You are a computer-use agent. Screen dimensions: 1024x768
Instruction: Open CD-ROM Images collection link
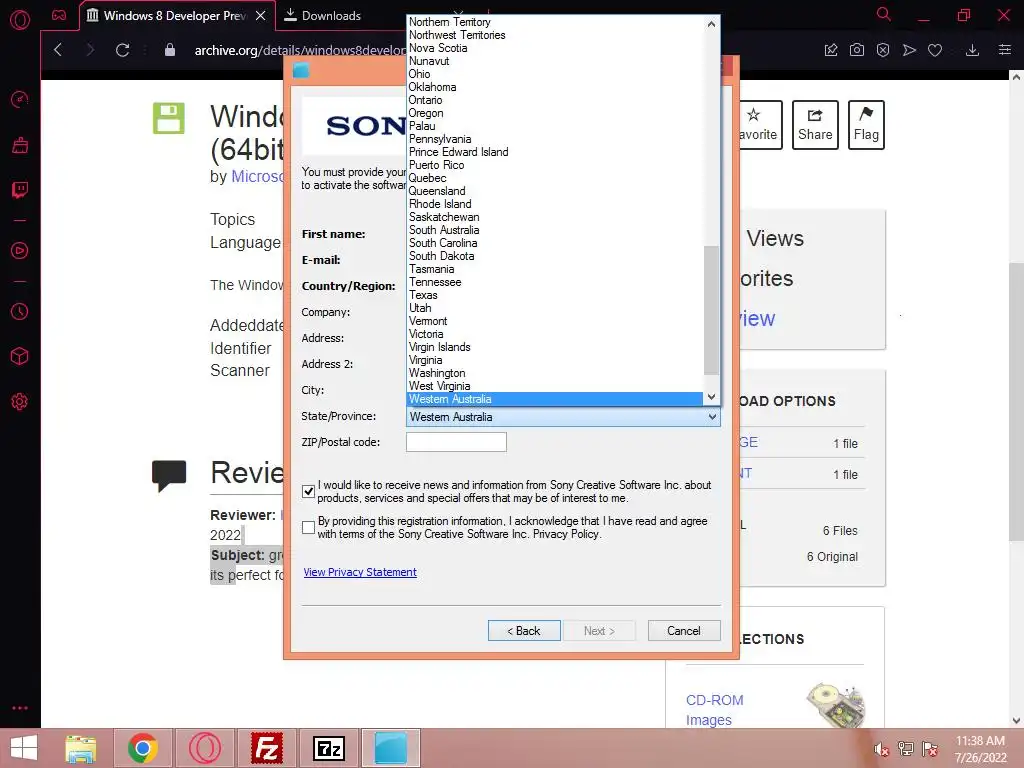(714, 710)
